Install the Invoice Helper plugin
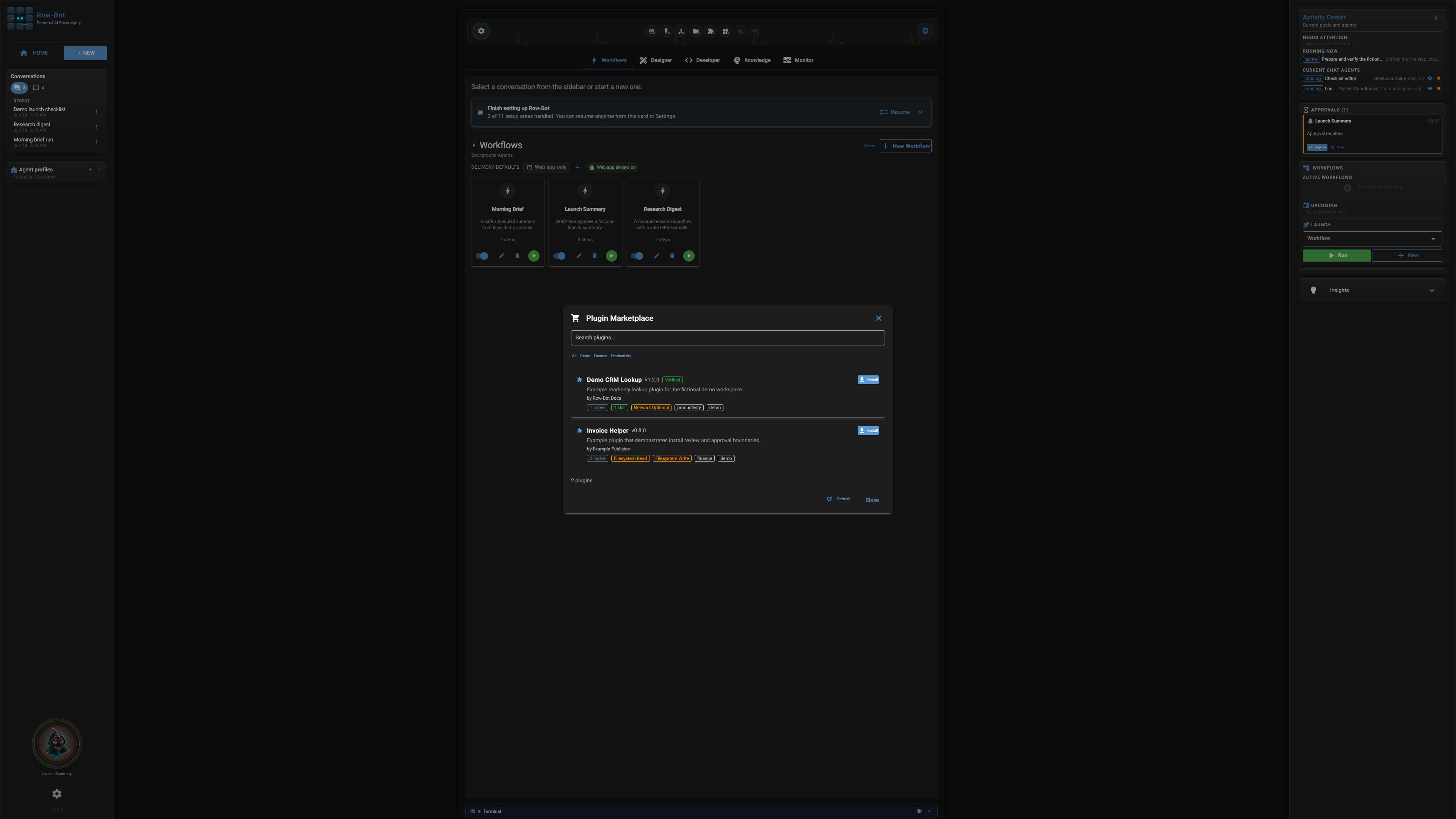The height and width of the screenshot is (819, 1456). [868, 431]
